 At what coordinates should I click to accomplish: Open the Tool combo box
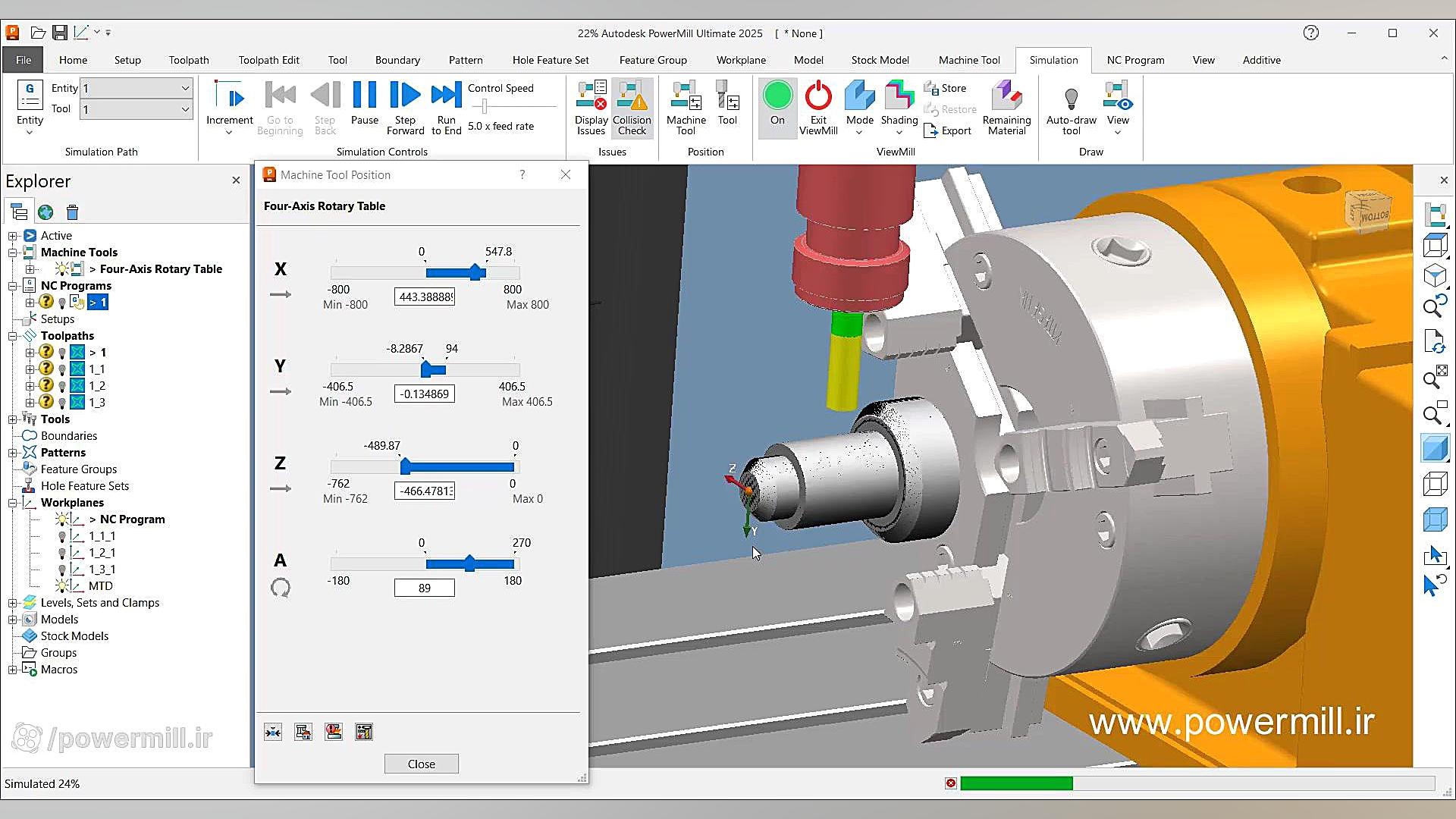point(136,109)
